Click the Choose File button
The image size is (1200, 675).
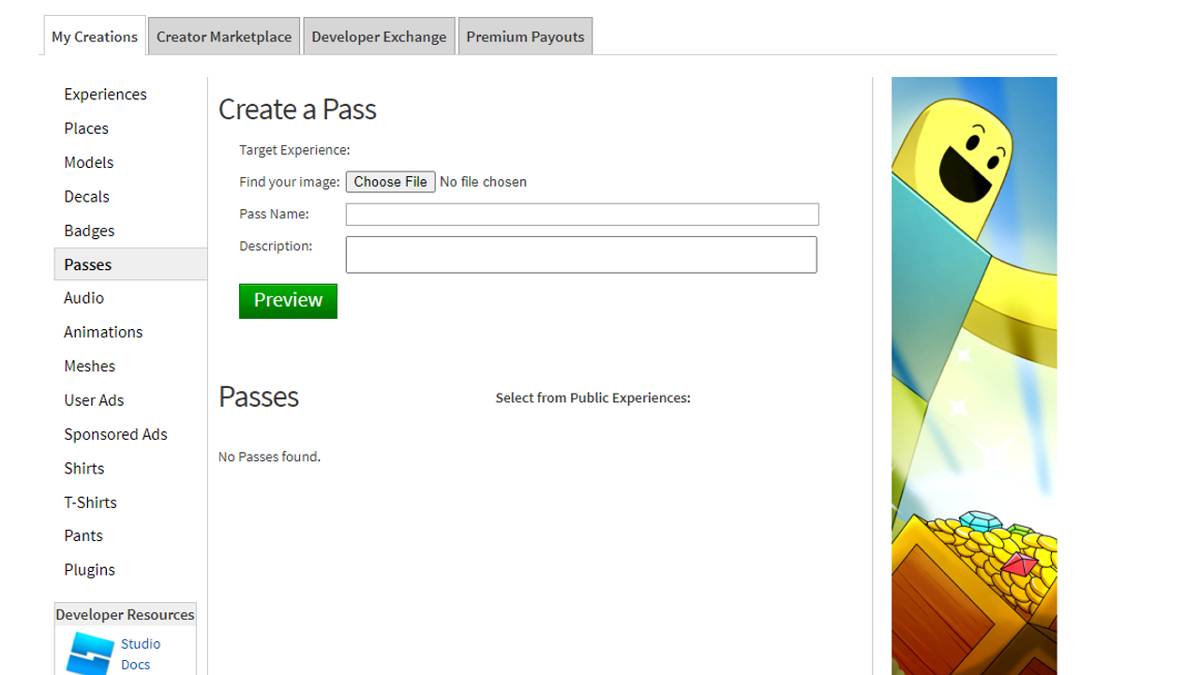[390, 181]
